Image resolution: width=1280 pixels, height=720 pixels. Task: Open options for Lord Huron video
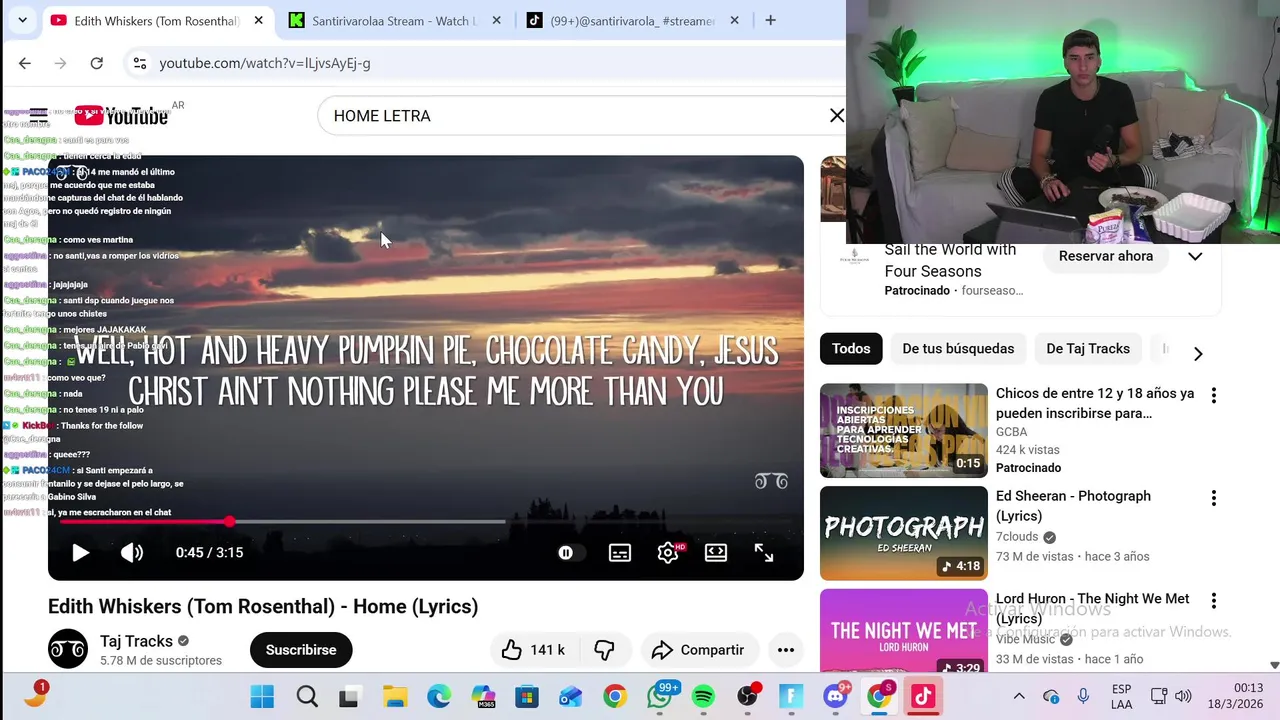[x=1214, y=601]
